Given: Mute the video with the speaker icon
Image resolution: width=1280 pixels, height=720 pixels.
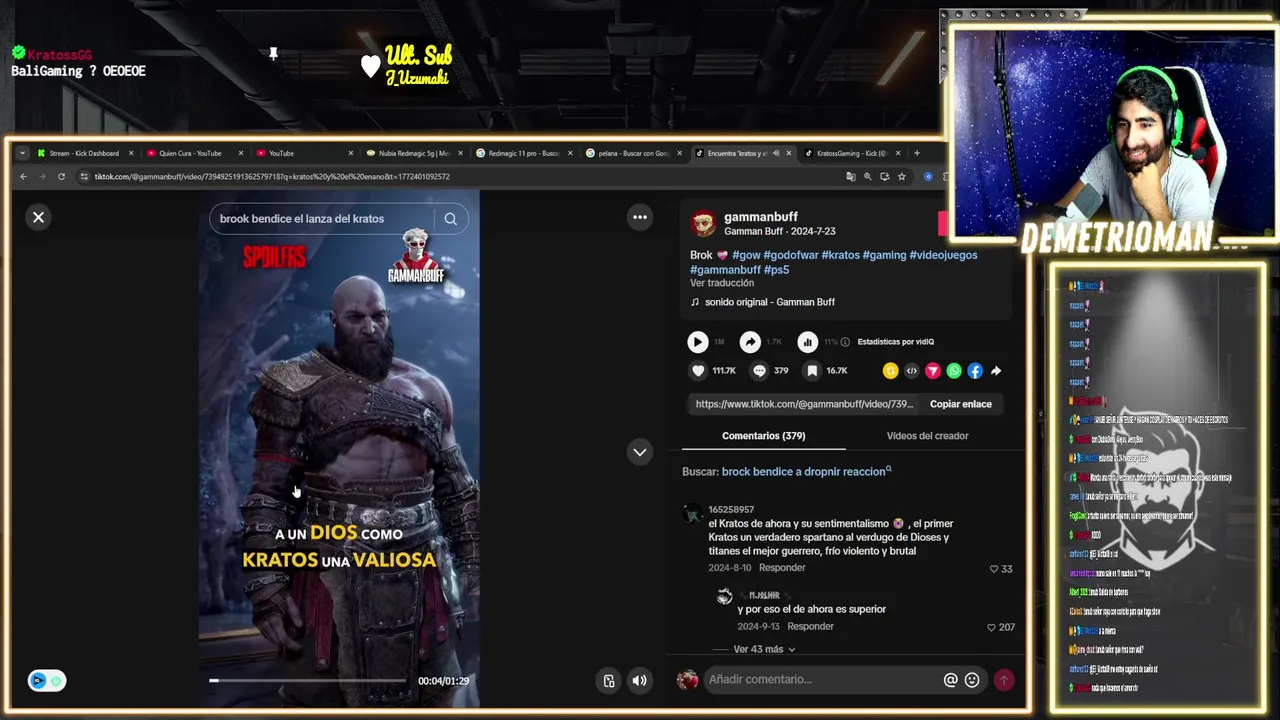Looking at the screenshot, I should pos(639,681).
